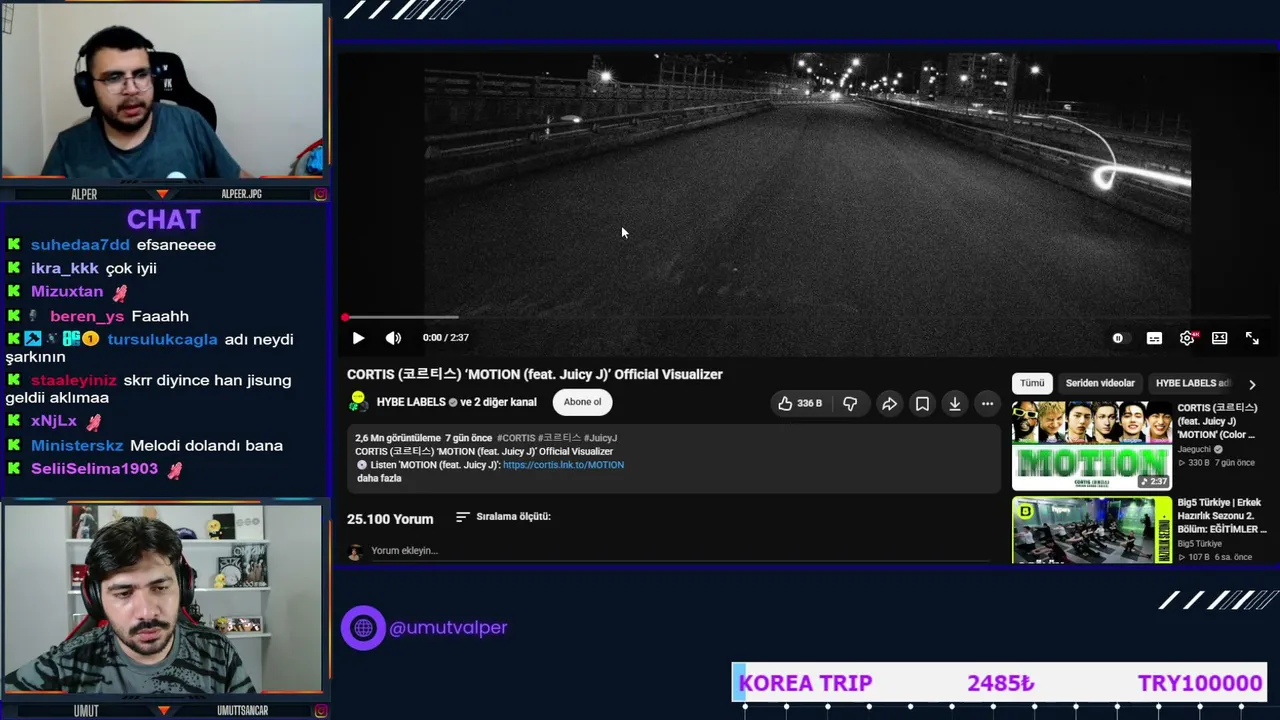Mute the video player volume
This screenshot has width=1280, height=720.
point(393,338)
